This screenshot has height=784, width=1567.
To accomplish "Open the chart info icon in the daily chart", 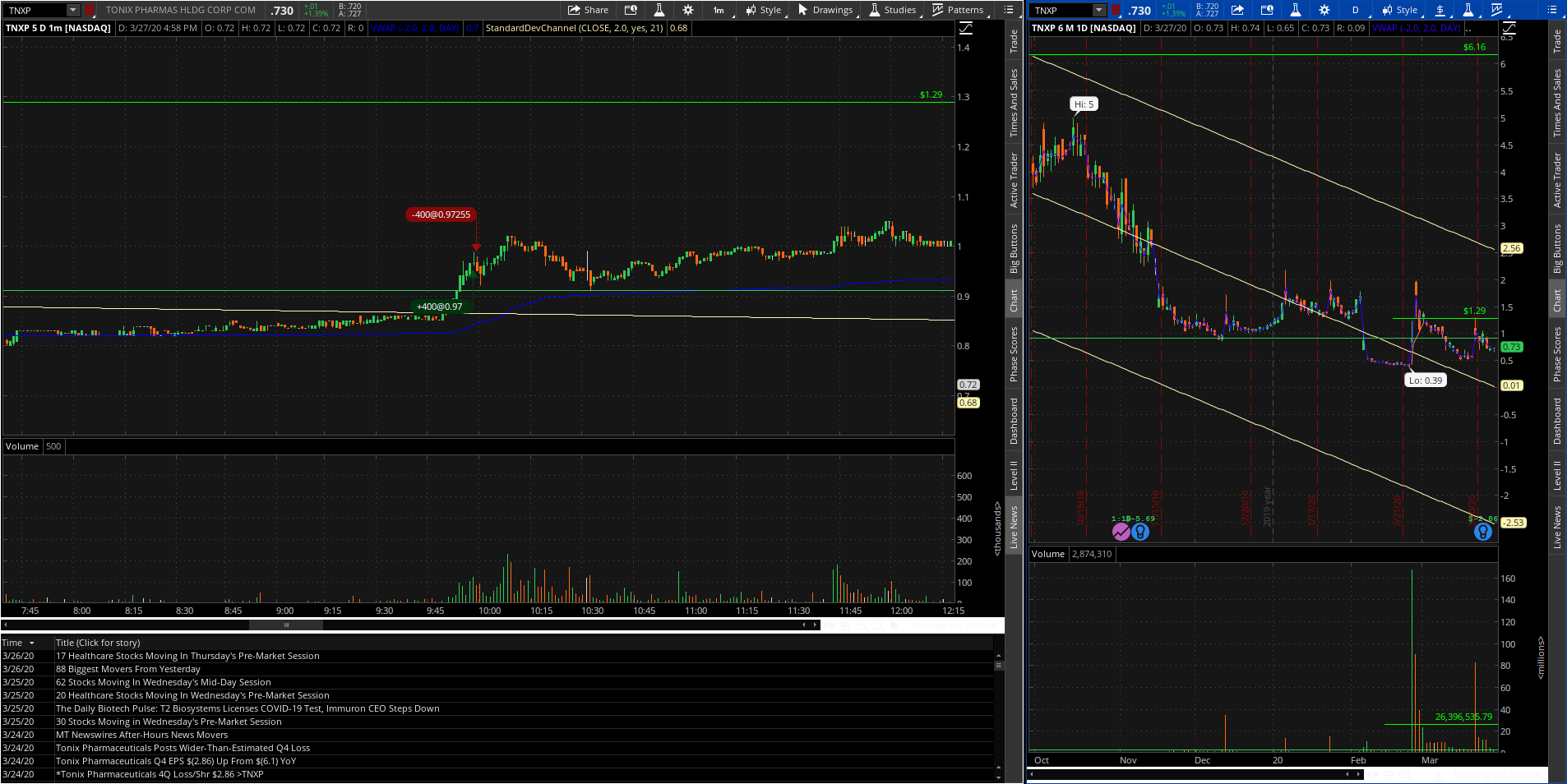I will pos(1267,10).
